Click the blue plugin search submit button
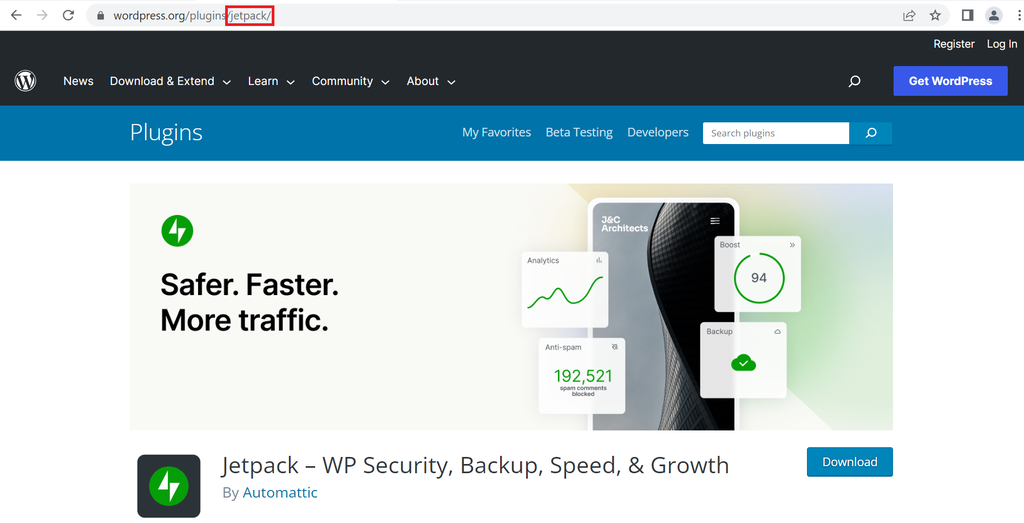 (871, 133)
